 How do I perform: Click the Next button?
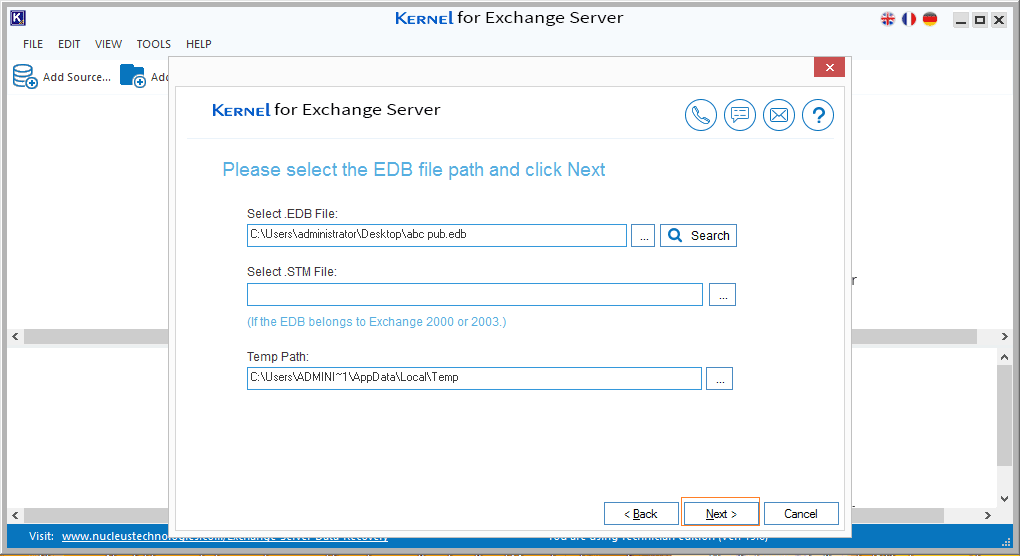coord(721,514)
